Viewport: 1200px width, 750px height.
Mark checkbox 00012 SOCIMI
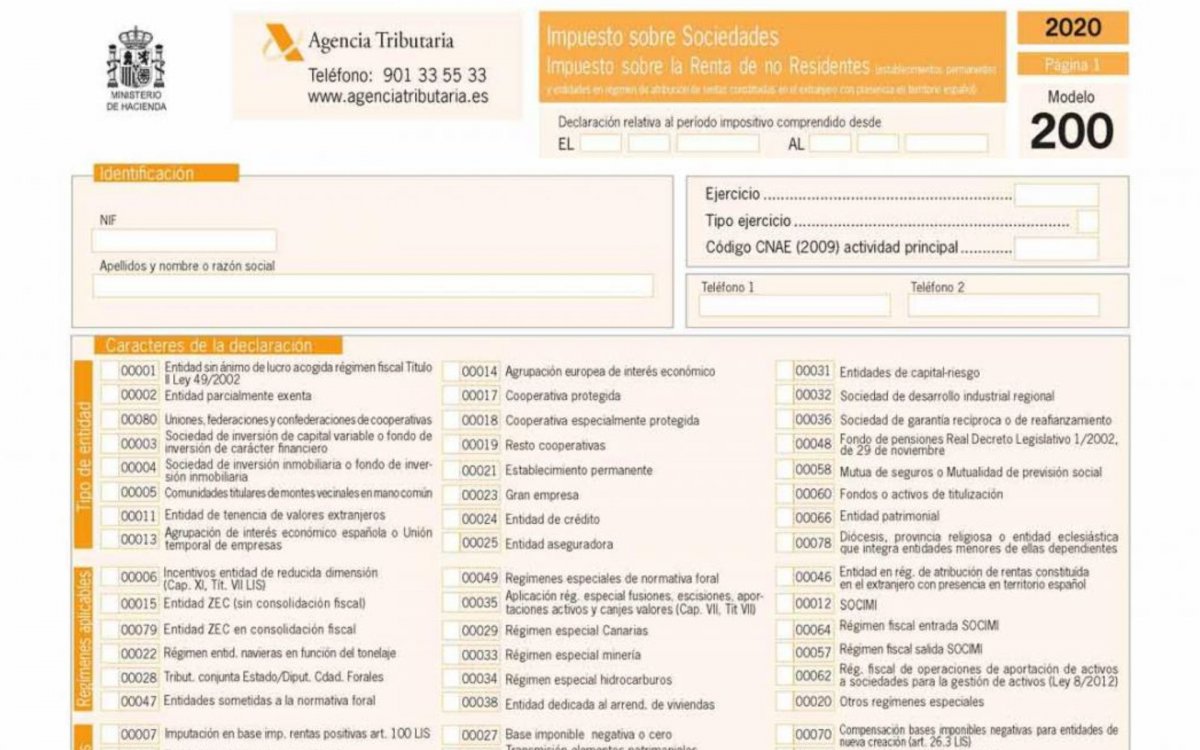[x=784, y=604]
